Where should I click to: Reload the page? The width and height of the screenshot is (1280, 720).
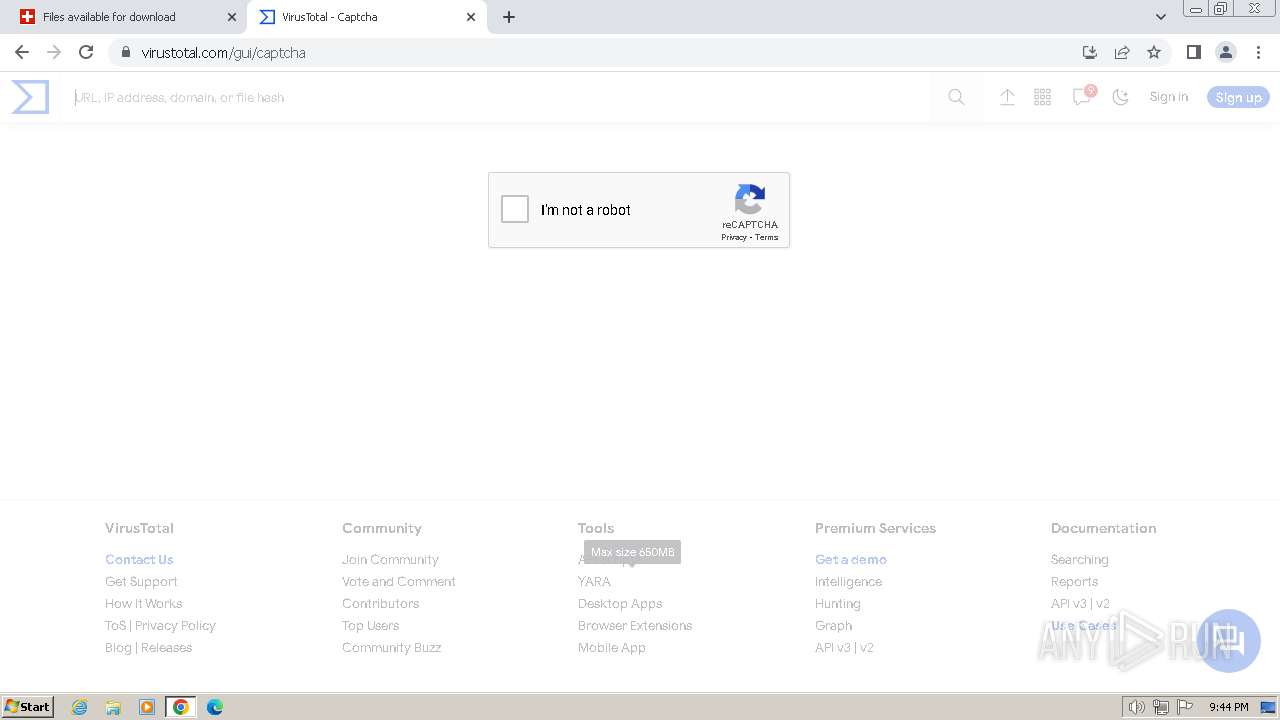click(86, 52)
